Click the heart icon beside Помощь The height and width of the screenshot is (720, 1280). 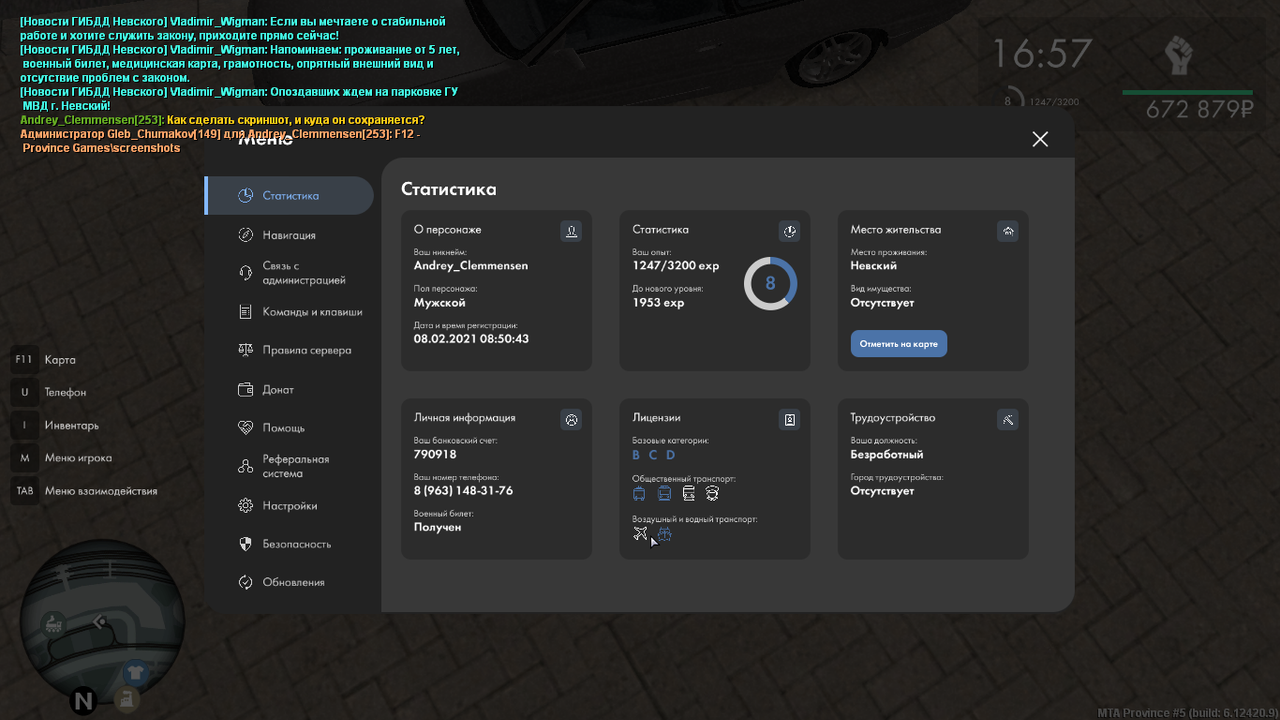tap(246, 427)
